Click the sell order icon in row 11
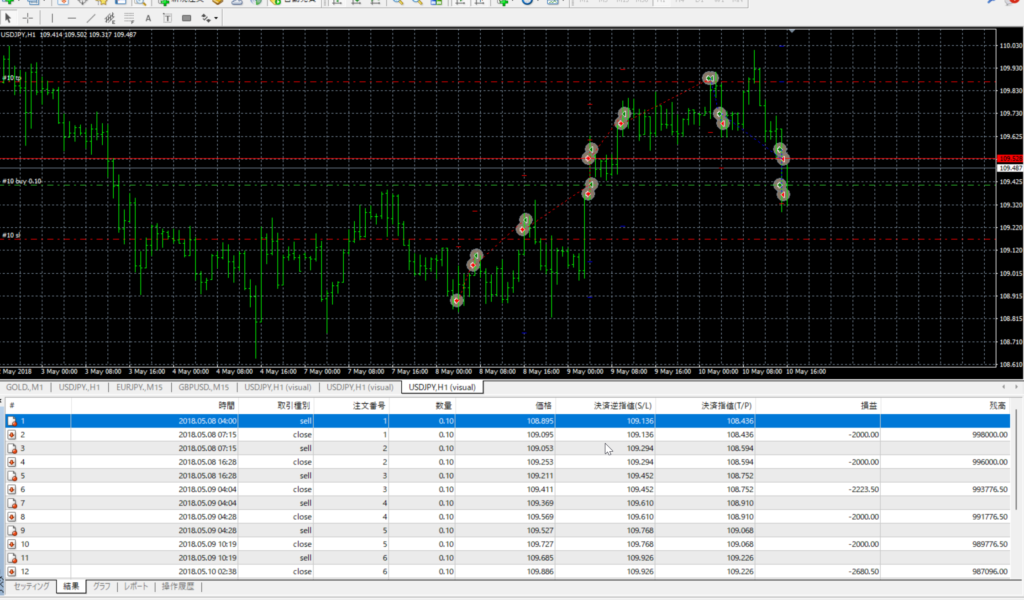The height and width of the screenshot is (600, 1024). [x=12, y=558]
